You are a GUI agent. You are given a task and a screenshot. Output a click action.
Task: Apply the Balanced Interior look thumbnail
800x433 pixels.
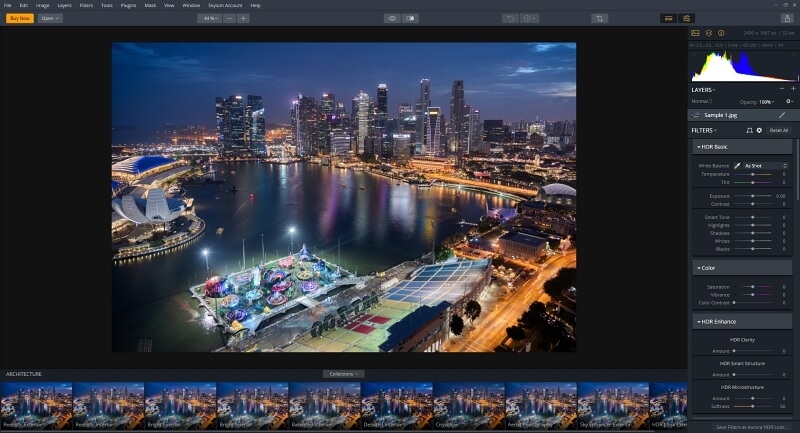click(324, 405)
